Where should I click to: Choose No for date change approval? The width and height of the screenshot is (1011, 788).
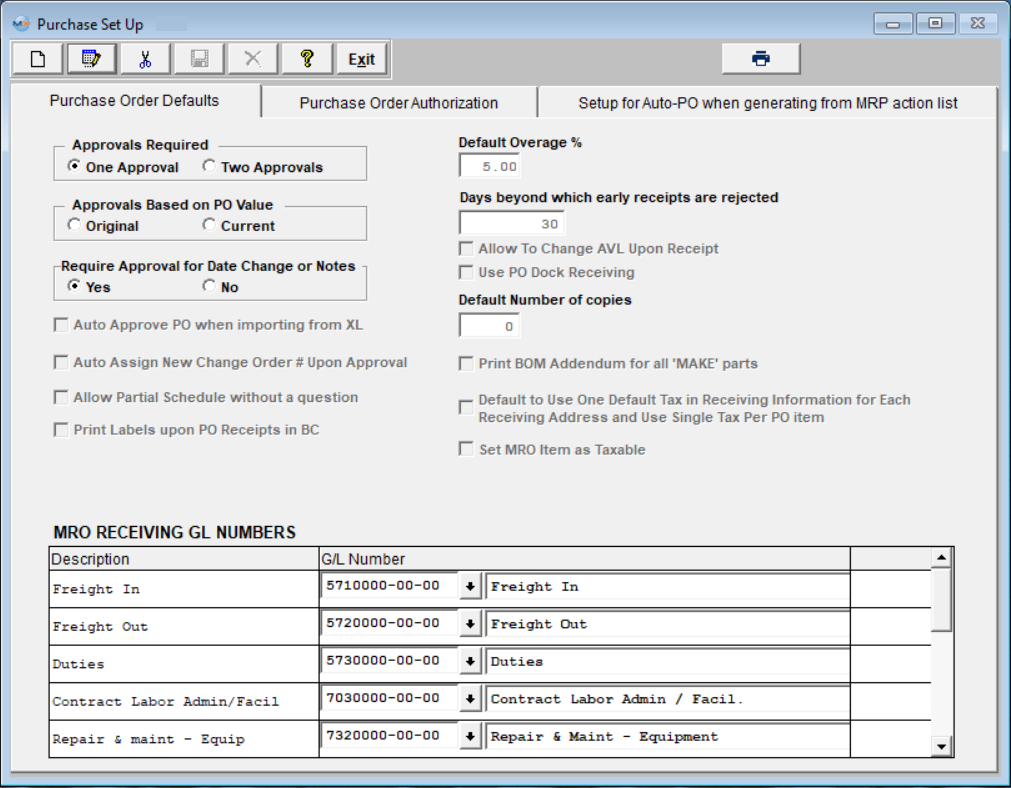pyautogui.click(x=209, y=286)
